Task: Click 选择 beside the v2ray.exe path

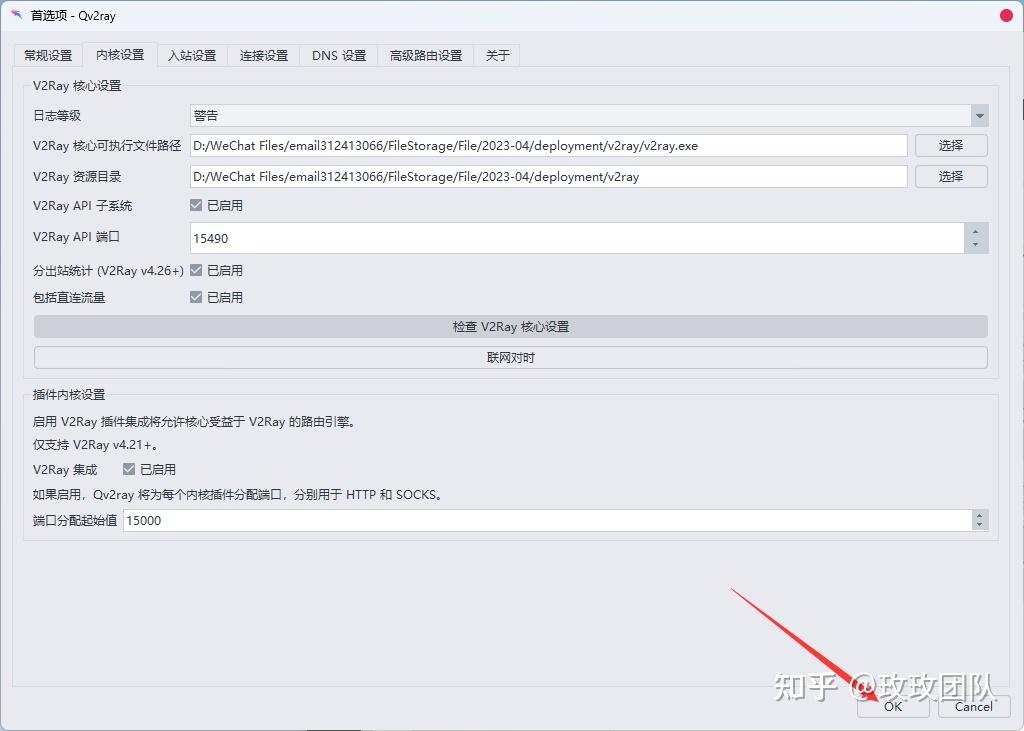Action: [x=951, y=146]
